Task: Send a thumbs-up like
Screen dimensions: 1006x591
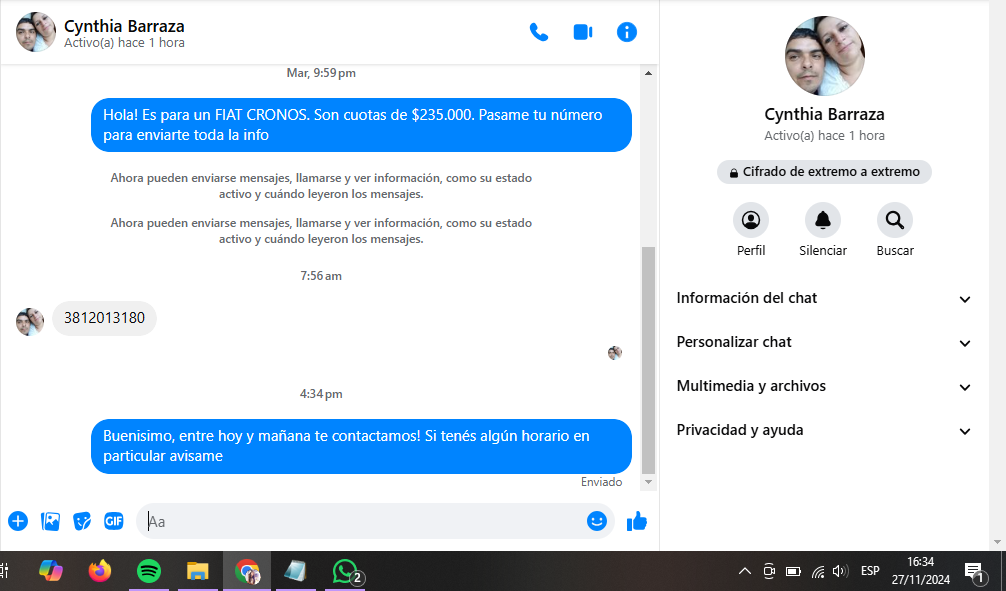Action: (637, 521)
